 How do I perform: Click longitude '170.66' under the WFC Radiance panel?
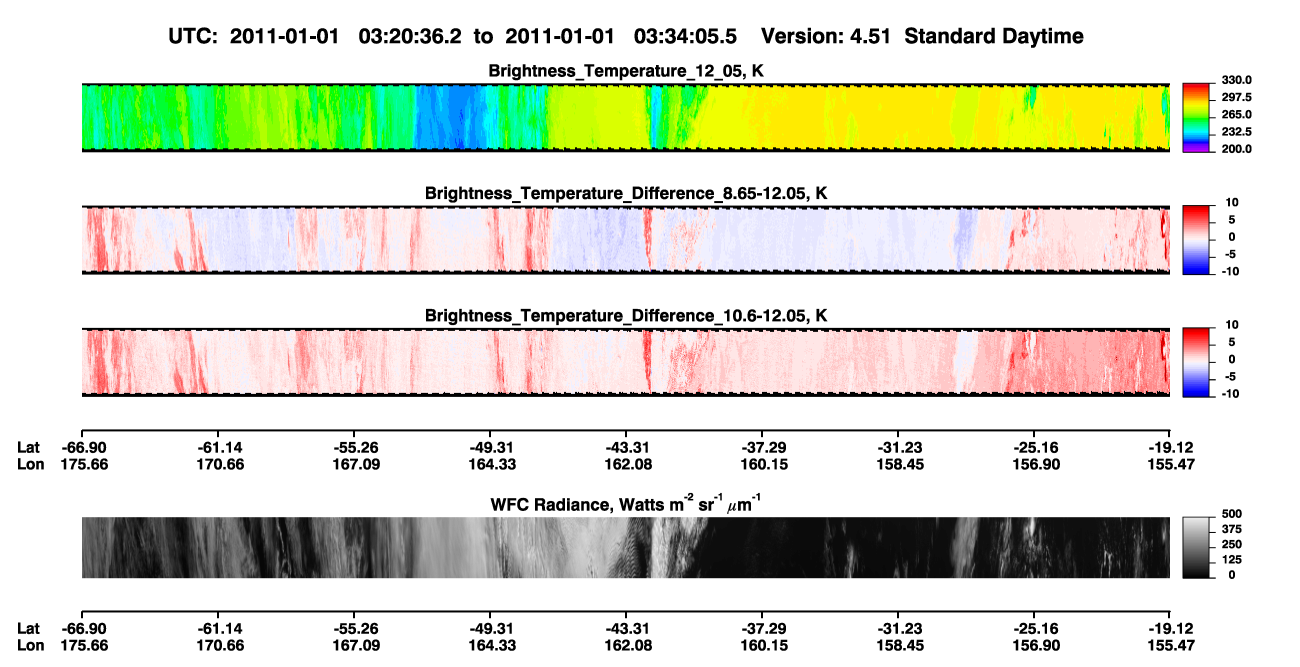pos(218,644)
